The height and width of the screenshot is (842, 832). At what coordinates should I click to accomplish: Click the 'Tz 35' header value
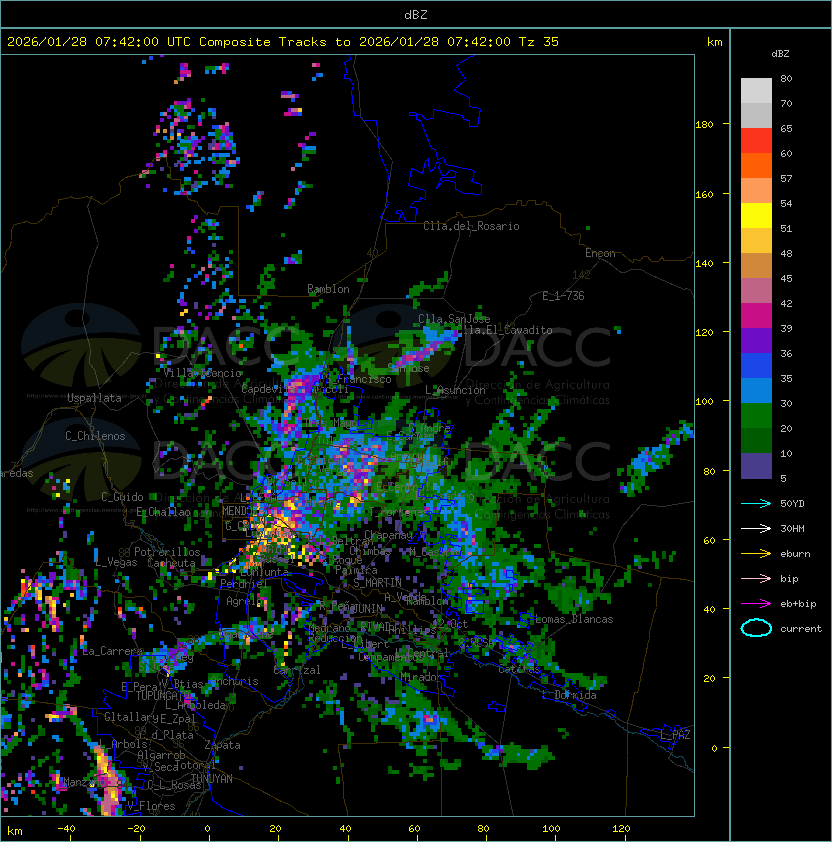[x=539, y=42]
